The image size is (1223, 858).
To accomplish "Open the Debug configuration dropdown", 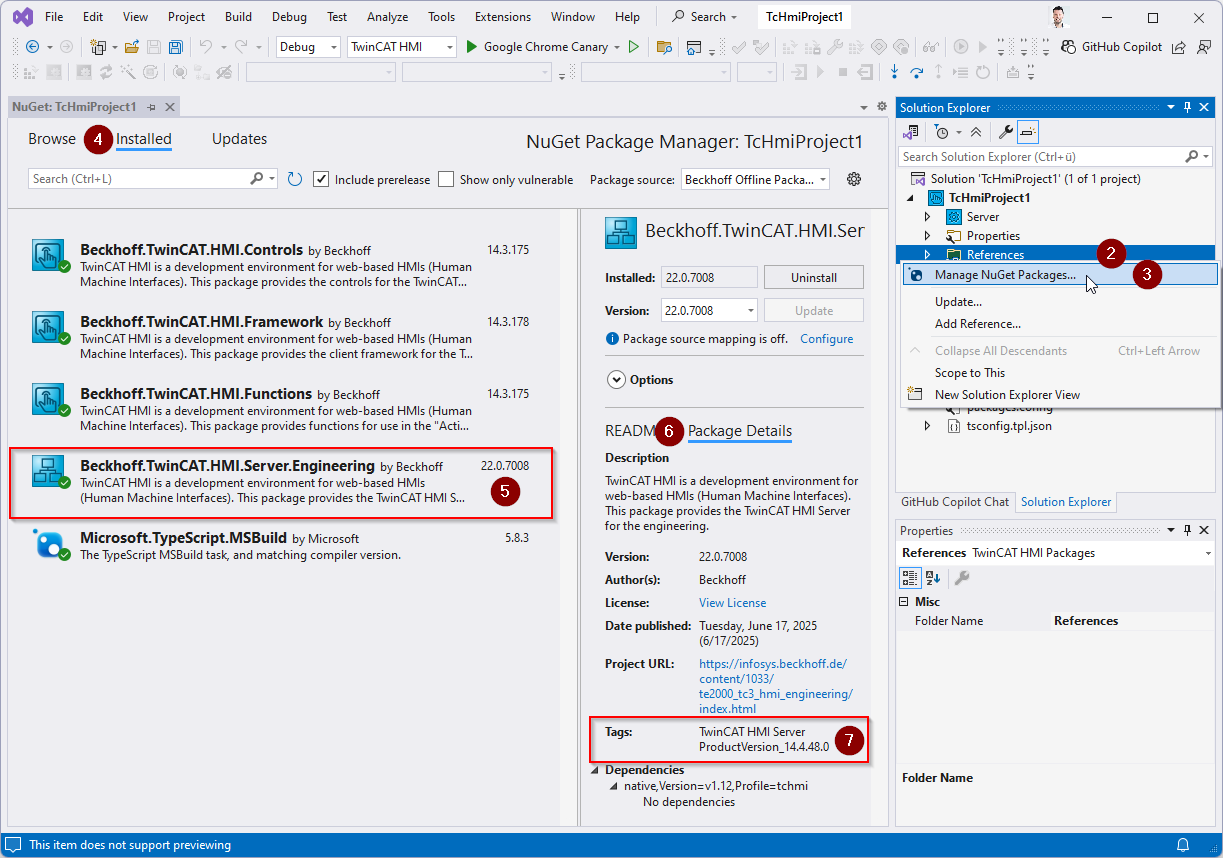I will click(308, 47).
